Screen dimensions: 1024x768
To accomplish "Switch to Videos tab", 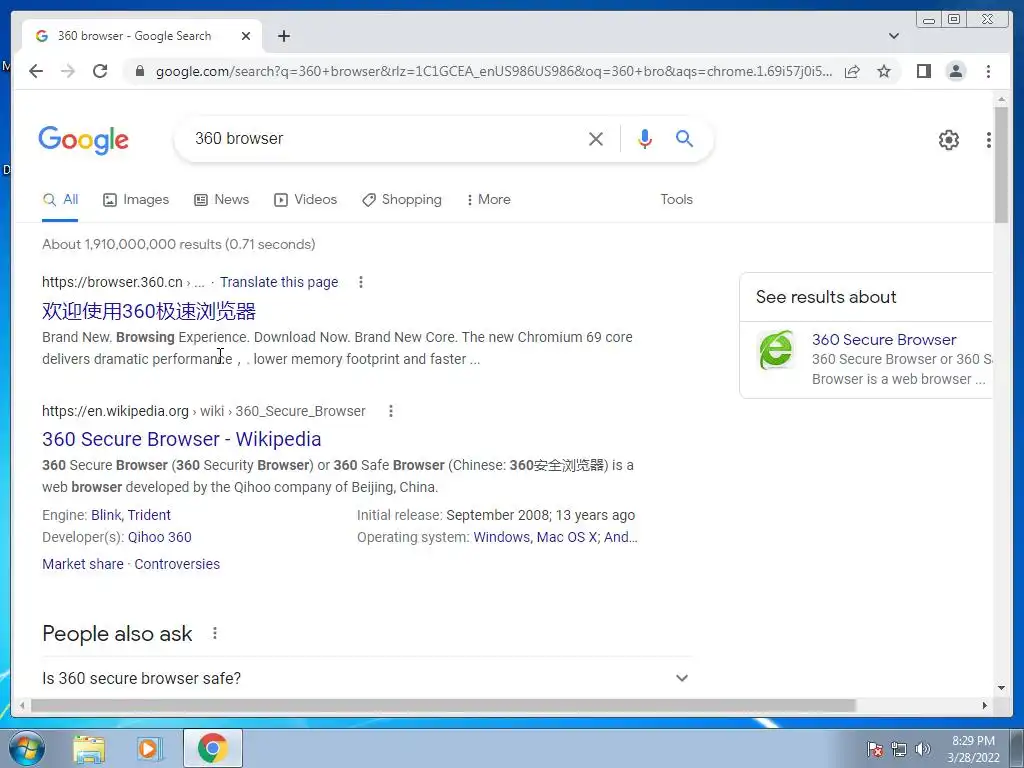I will 305,199.
